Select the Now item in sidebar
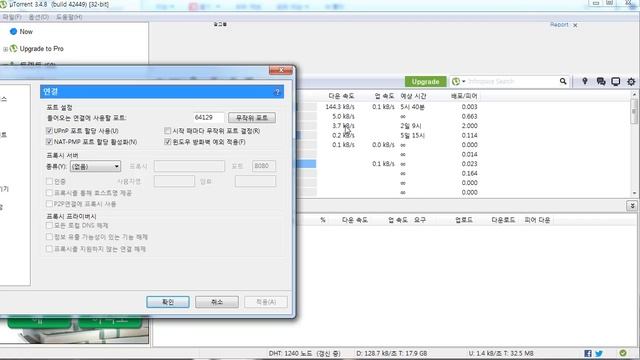This screenshot has height=360, width=640. coord(26,31)
